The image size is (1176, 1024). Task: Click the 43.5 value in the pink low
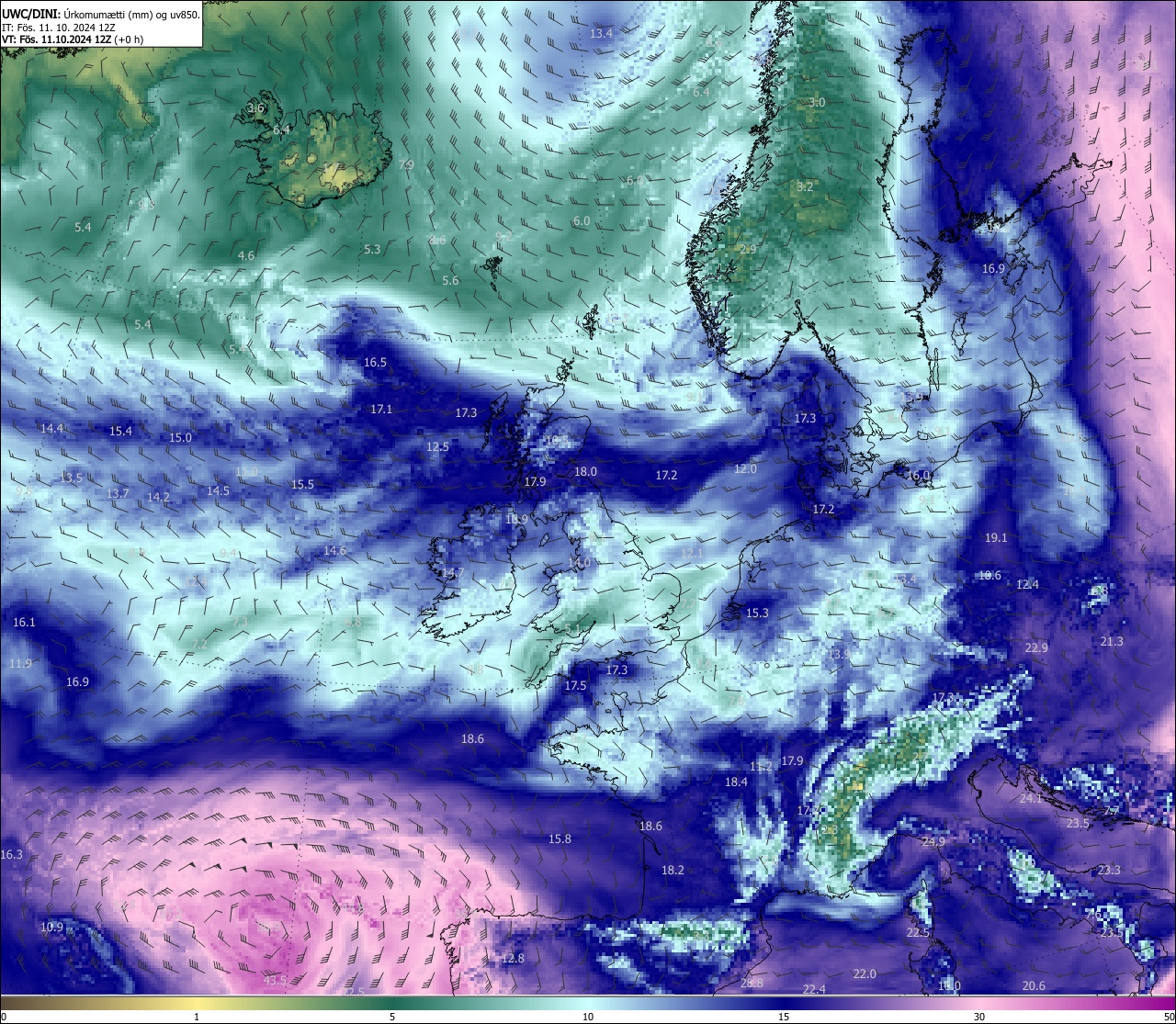tap(275, 980)
